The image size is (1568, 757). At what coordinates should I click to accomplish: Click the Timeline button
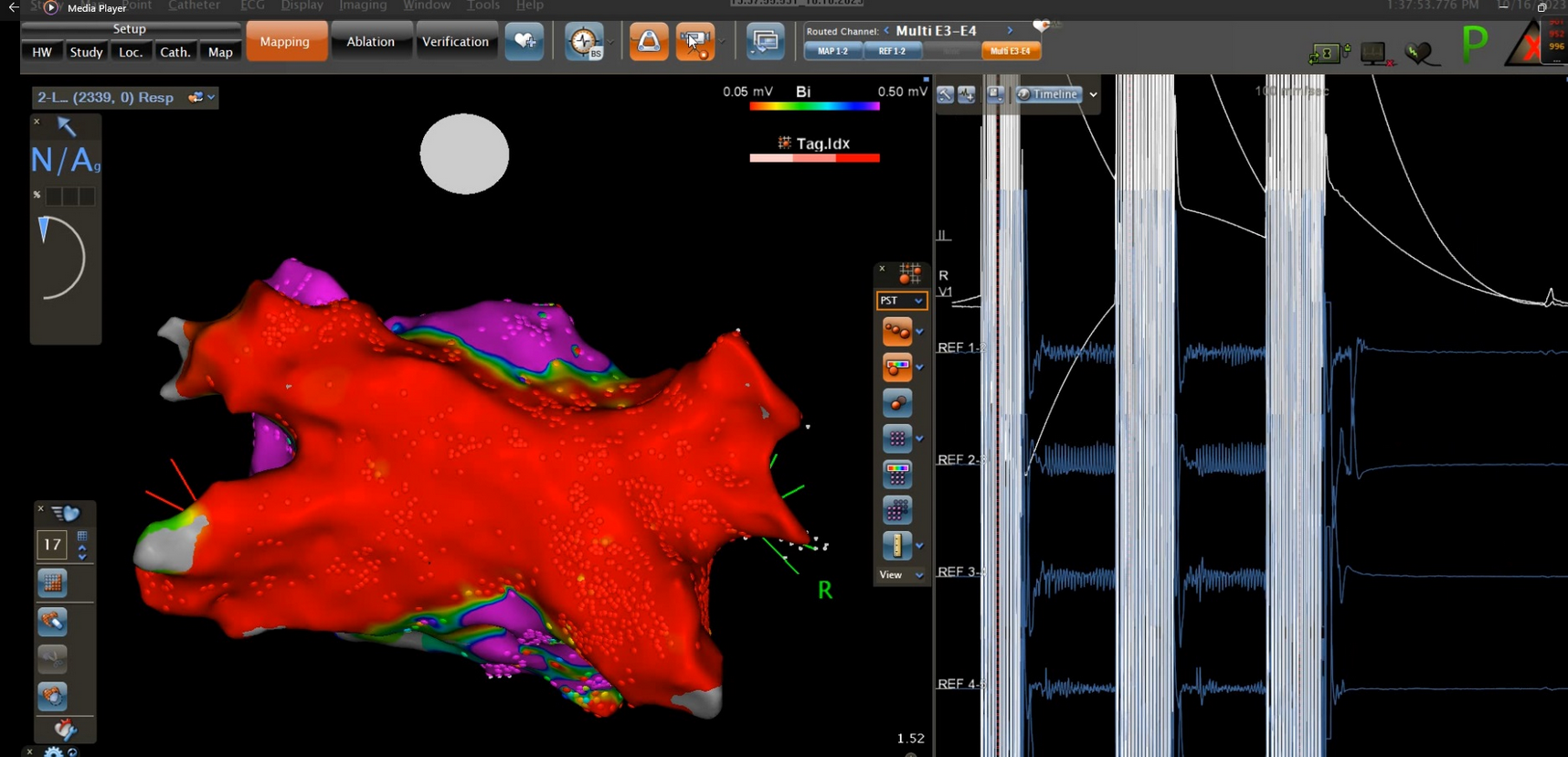[x=1048, y=94]
